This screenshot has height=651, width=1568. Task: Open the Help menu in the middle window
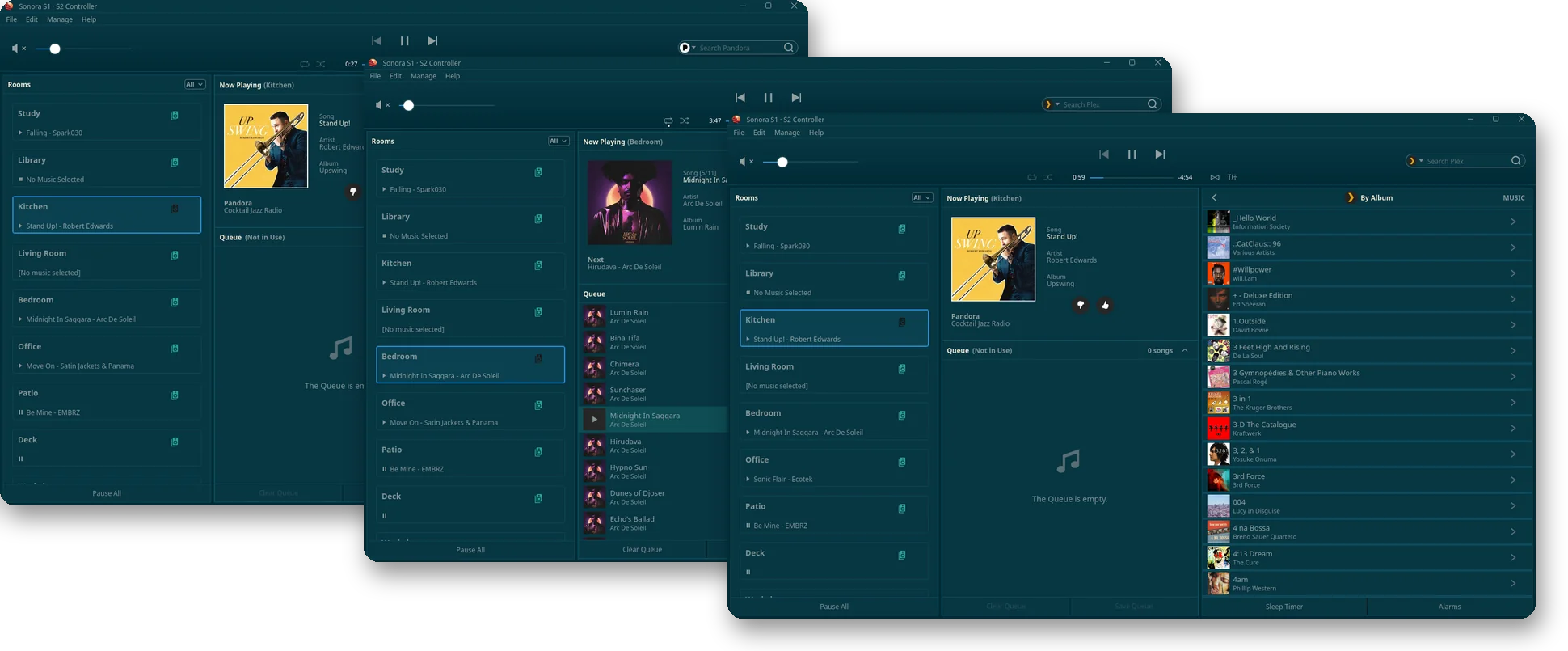point(453,76)
